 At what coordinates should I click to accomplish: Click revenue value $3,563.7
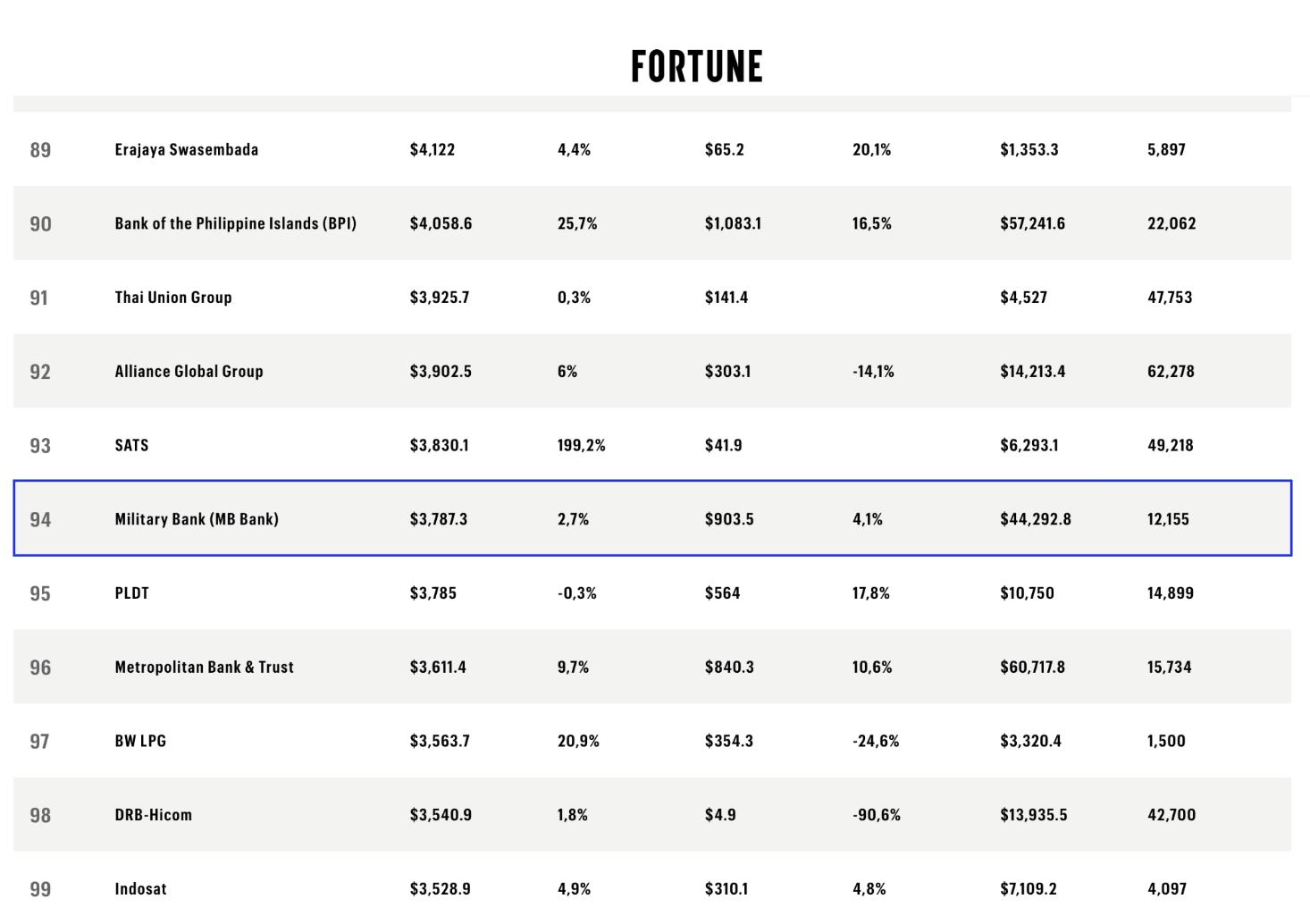click(x=440, y=741)
